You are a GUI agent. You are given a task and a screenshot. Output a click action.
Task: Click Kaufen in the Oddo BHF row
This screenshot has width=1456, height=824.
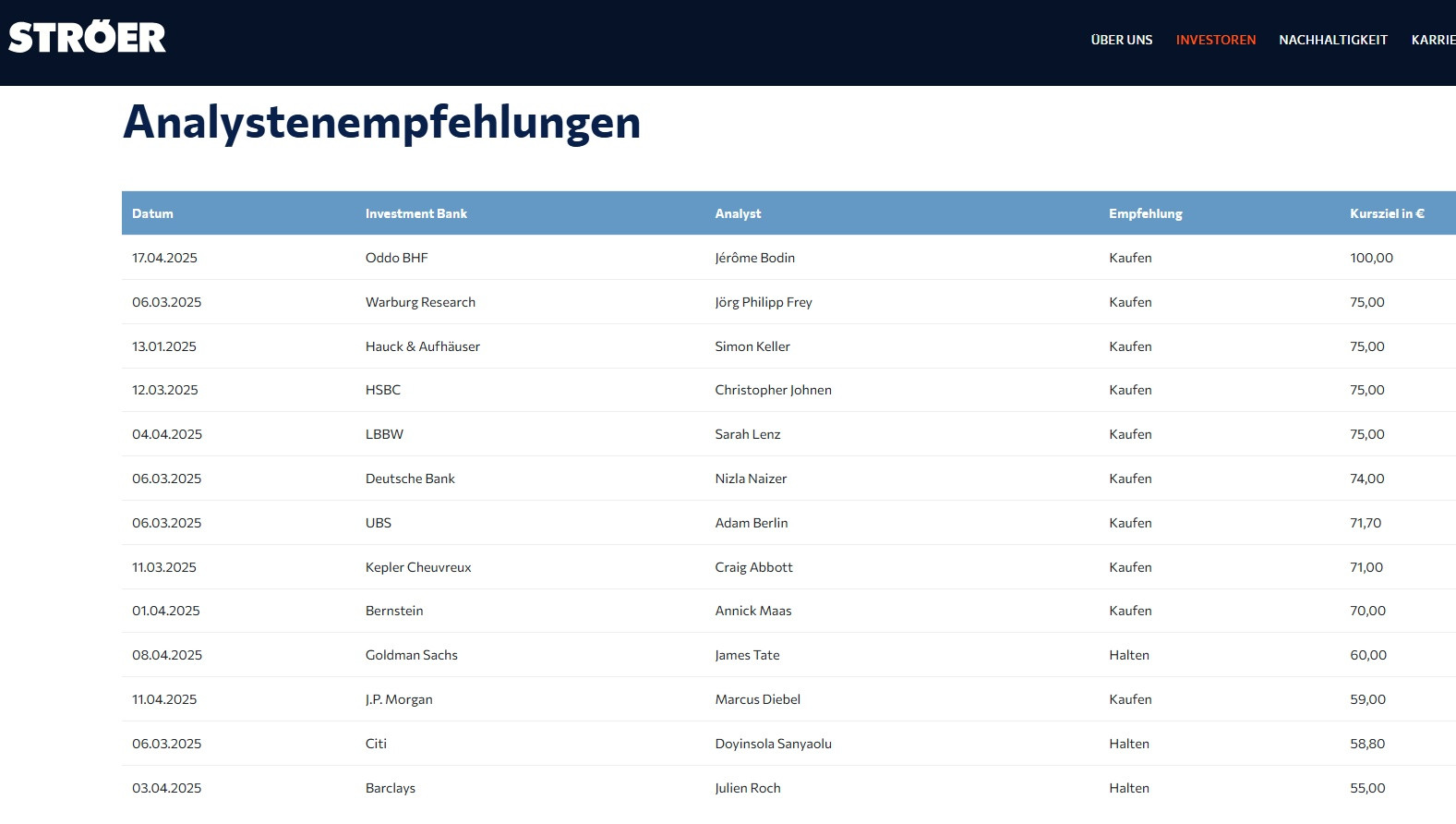(1130, 258)
